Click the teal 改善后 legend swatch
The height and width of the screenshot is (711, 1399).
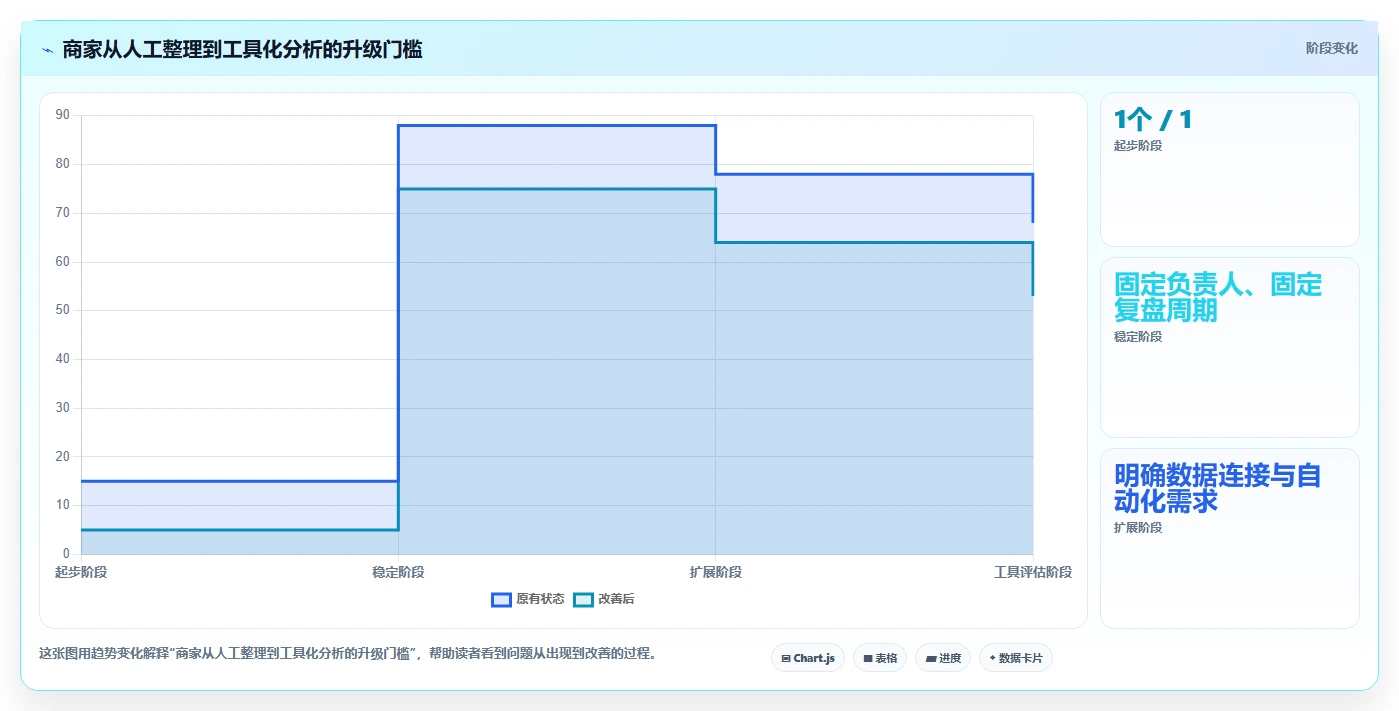pos(583,599)
